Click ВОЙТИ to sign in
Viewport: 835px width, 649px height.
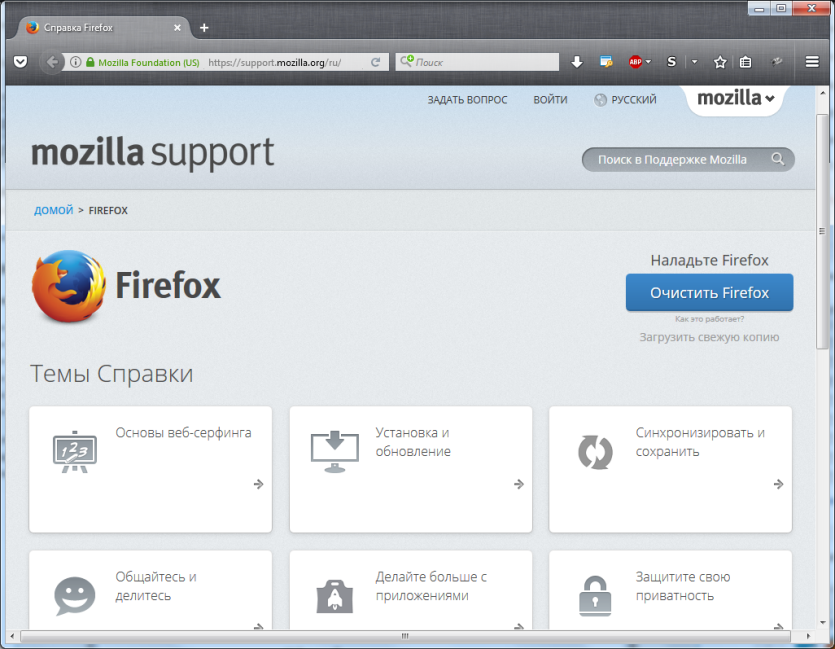(550, 100)
